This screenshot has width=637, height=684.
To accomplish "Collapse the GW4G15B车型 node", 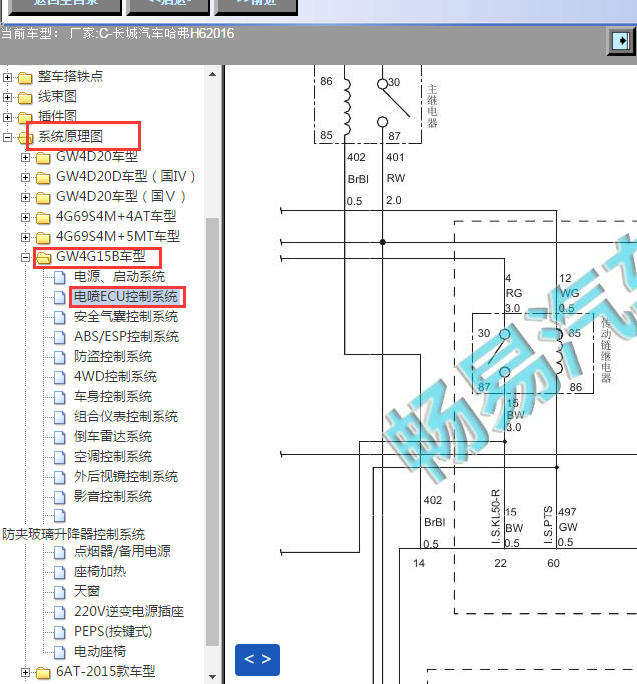I will [x=25, y=257].
